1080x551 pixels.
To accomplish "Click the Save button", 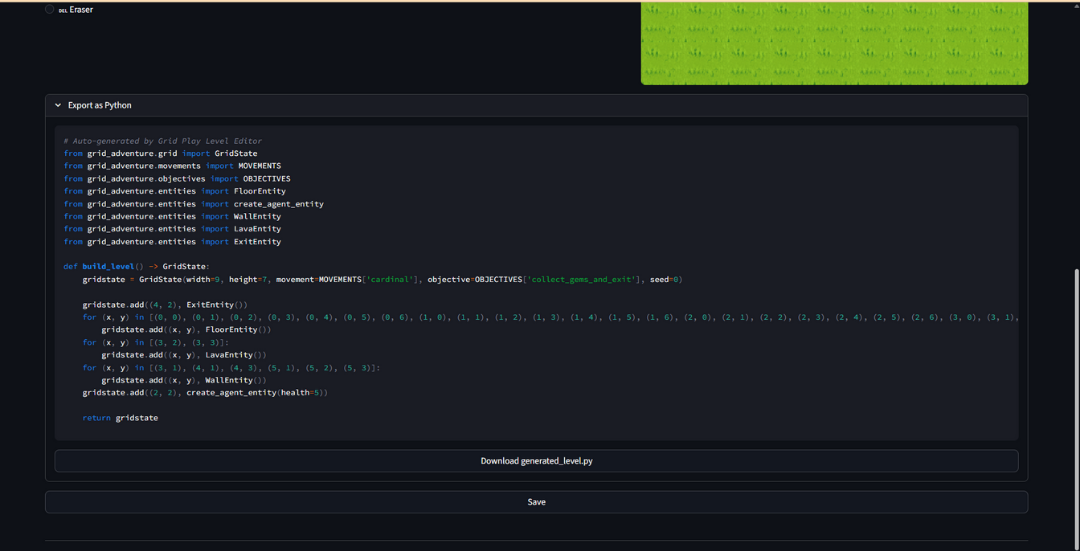I will pyautogui.click(x=536, y=502).
